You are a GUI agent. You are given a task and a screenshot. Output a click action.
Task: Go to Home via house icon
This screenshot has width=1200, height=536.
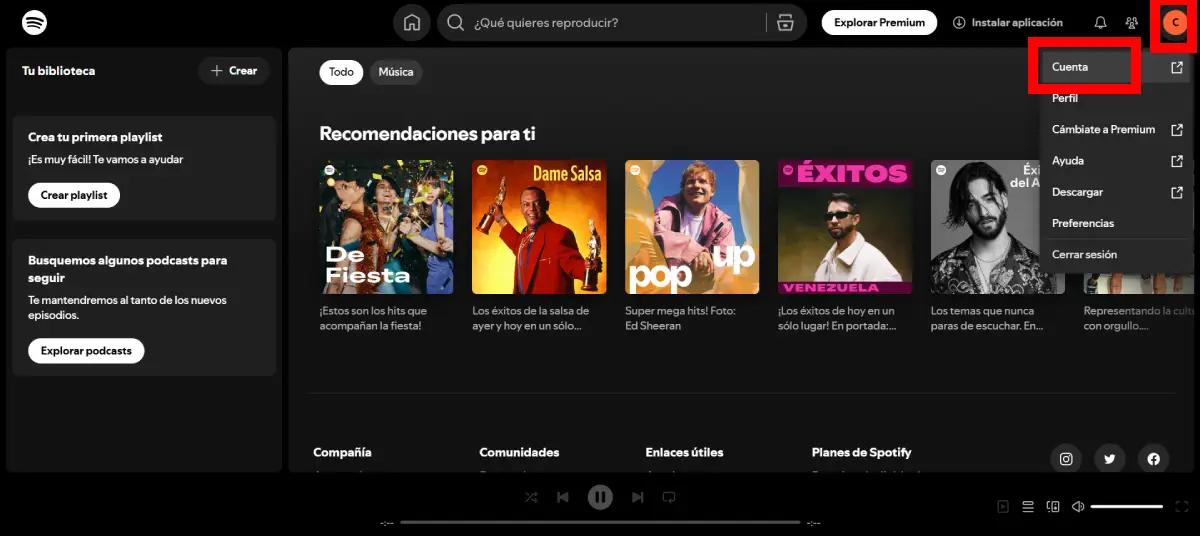click(x=411, y=23)
